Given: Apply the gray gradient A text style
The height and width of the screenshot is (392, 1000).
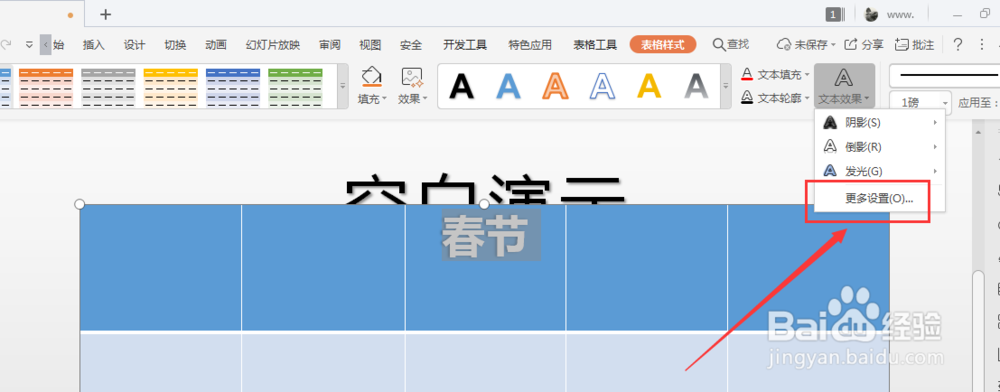Looking at the screenshot, I should pos(696,86).
